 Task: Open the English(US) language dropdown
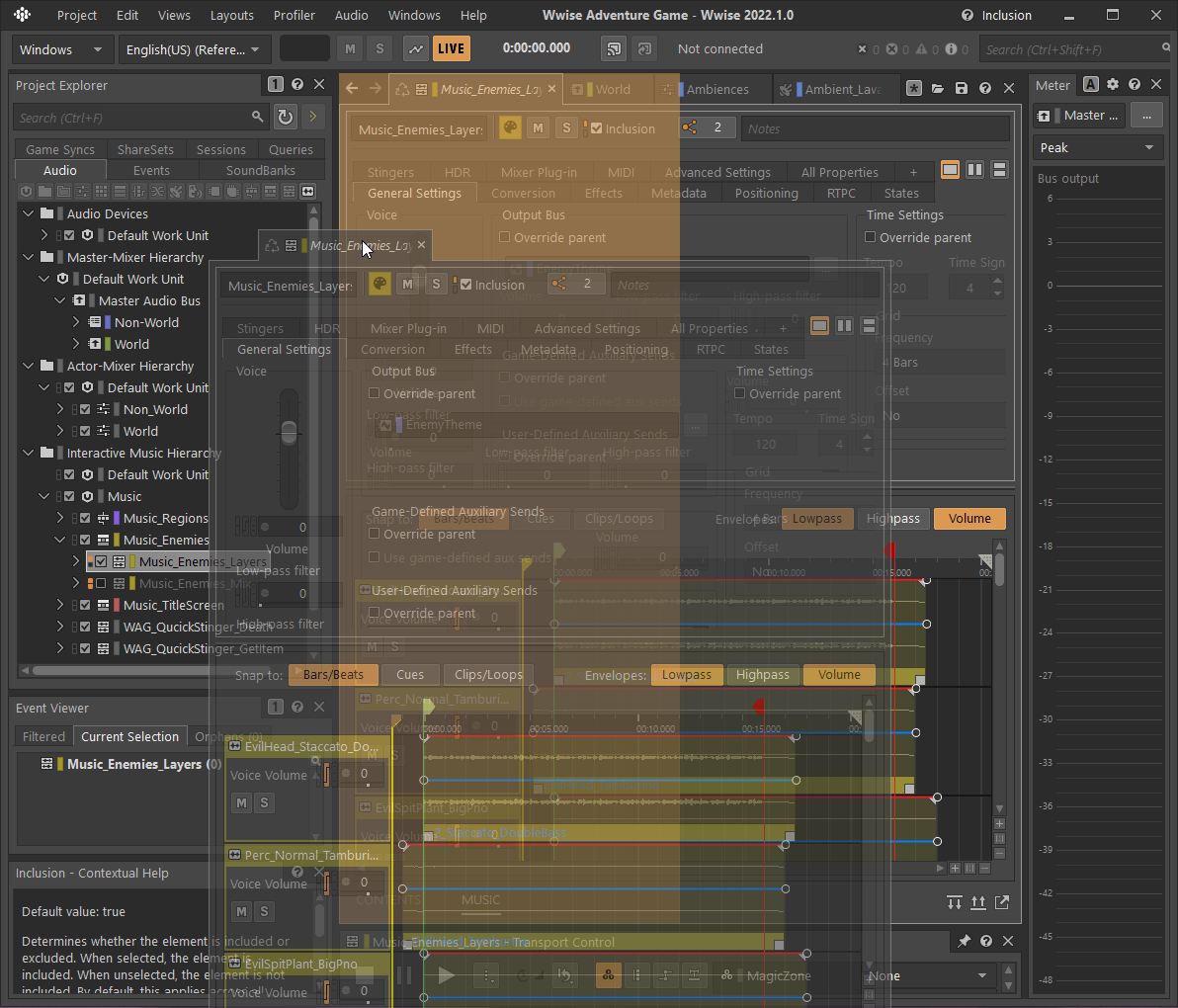(194, 49)
